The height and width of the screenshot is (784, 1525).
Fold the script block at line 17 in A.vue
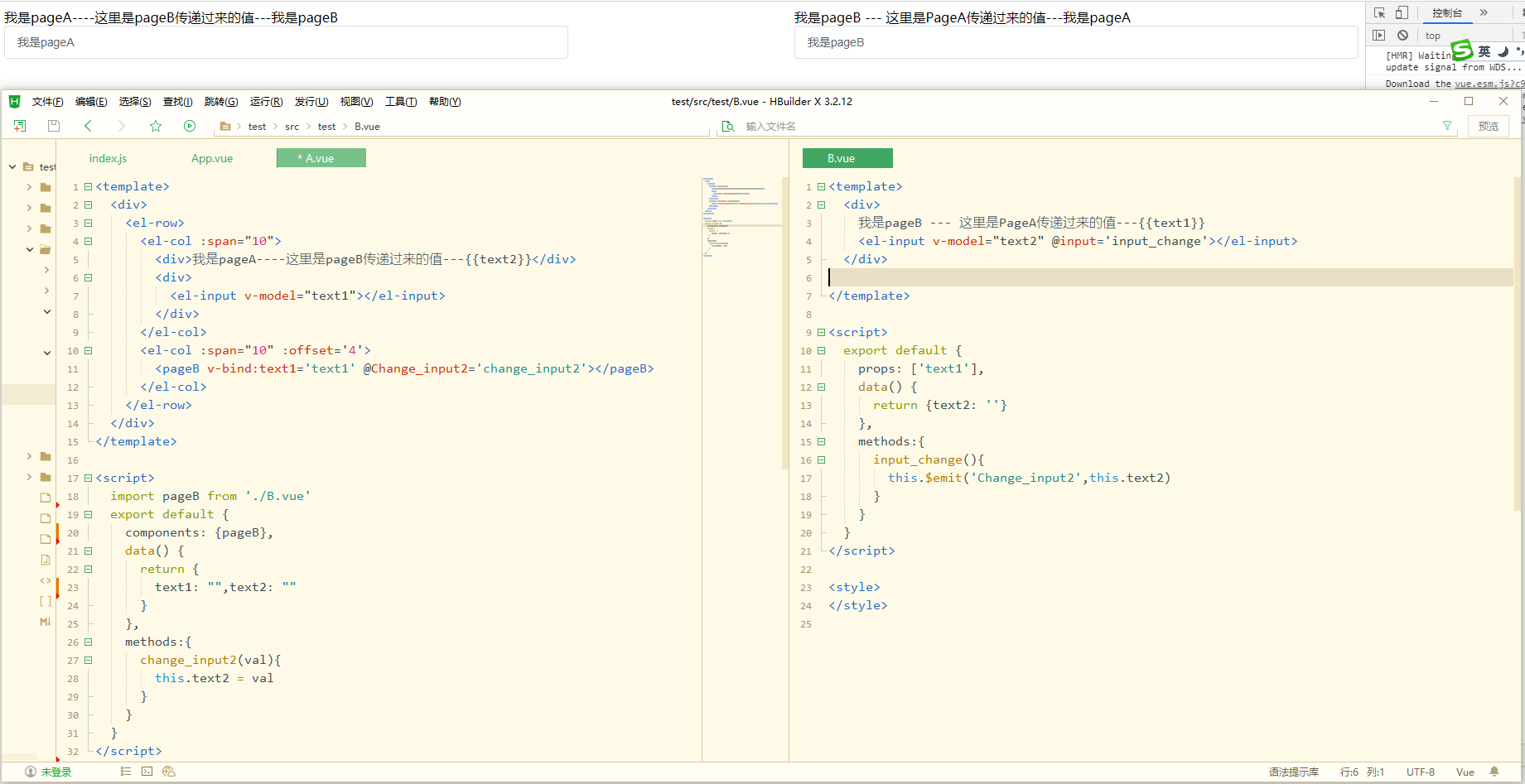pyautogui.click(x=88, y=478)
